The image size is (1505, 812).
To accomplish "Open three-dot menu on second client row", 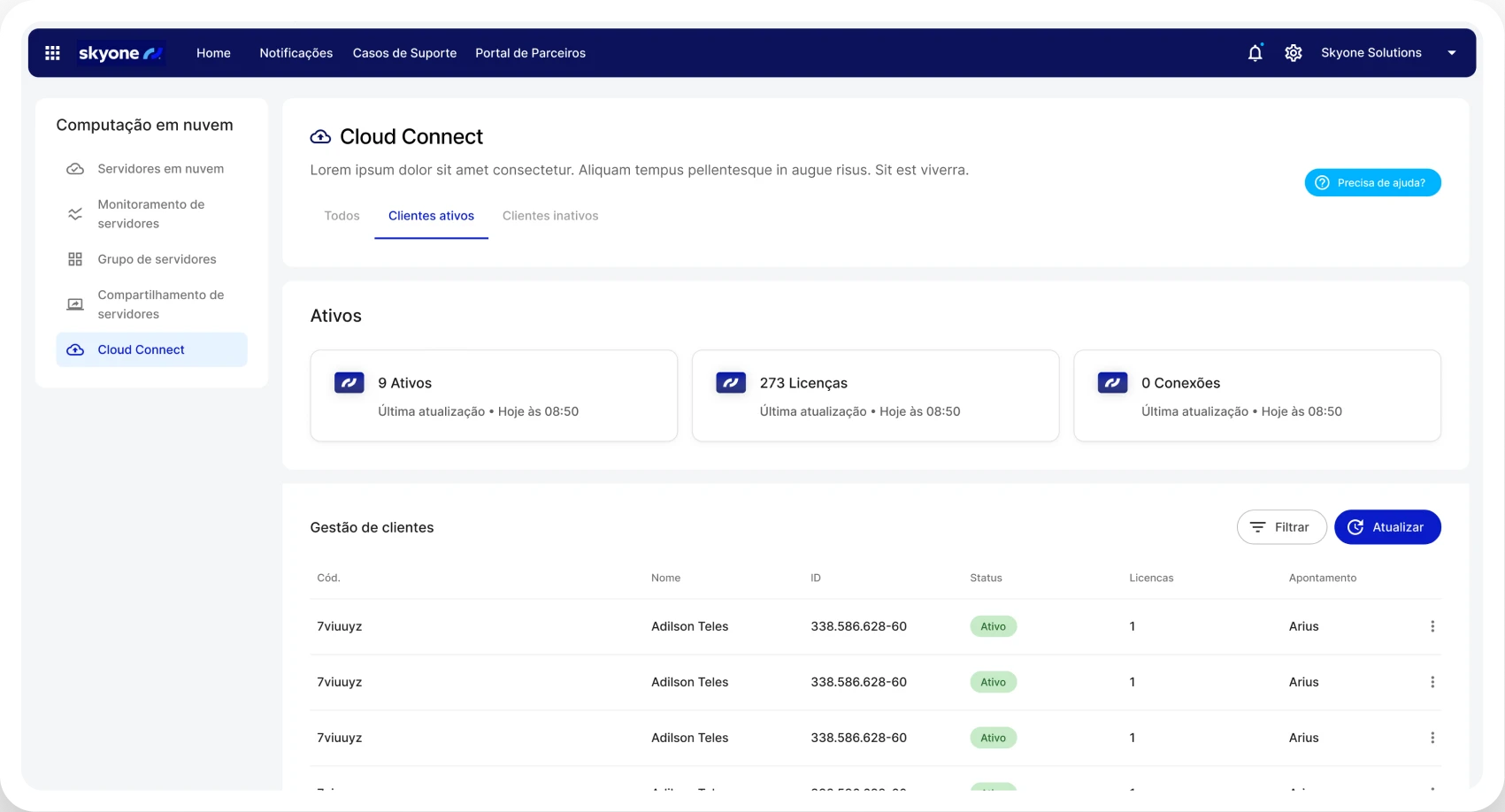I will pyautogui.click(x=1432, y=682).
